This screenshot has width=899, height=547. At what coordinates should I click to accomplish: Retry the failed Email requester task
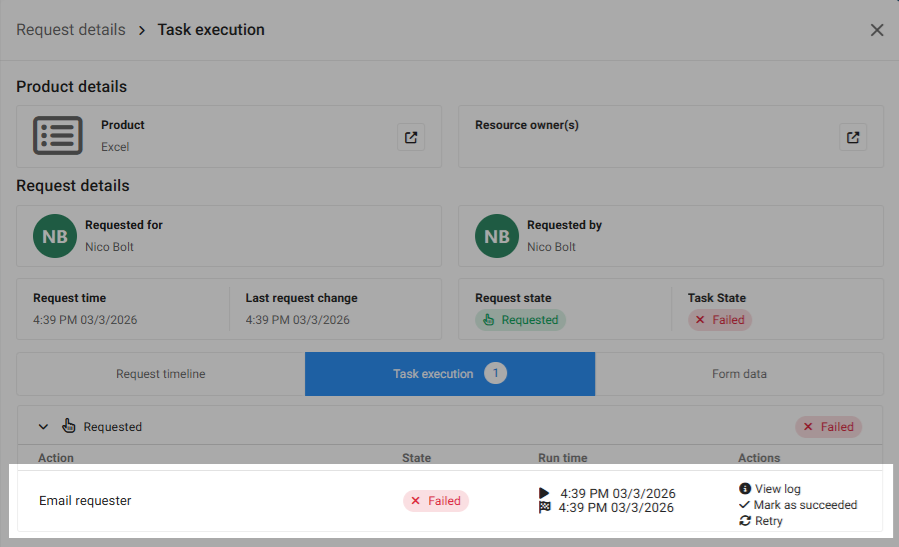tap(768, 521)
